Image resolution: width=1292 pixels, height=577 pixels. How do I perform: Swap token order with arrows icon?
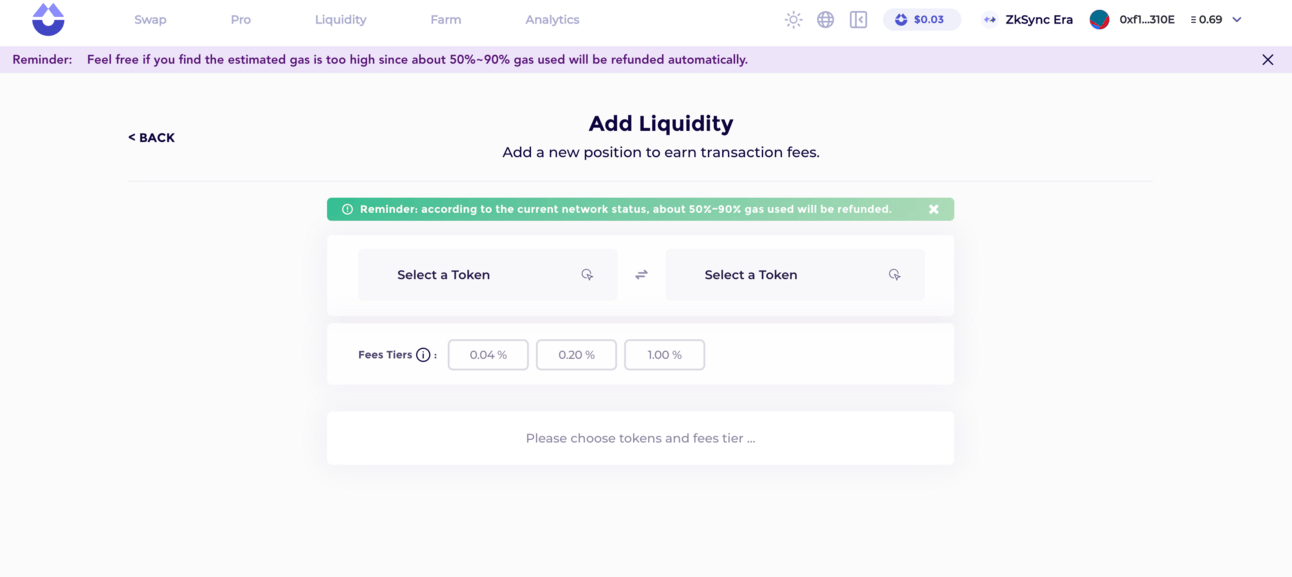(641, 274)
